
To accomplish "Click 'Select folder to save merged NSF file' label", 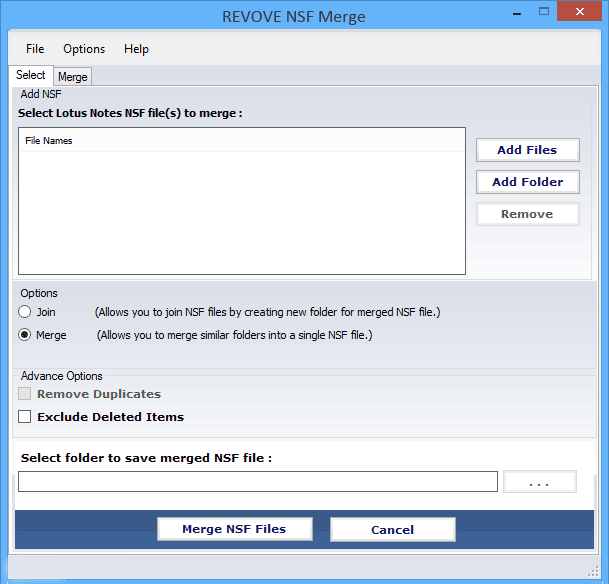I will (x=146, y=458).
